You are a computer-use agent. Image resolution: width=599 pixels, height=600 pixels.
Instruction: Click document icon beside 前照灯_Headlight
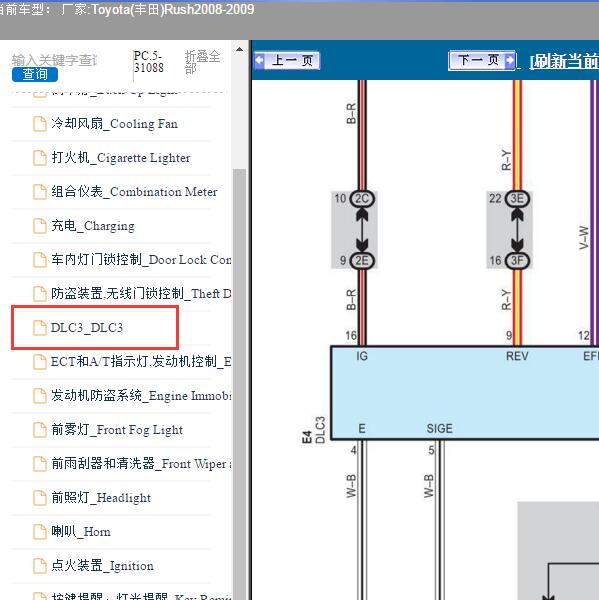40,498
